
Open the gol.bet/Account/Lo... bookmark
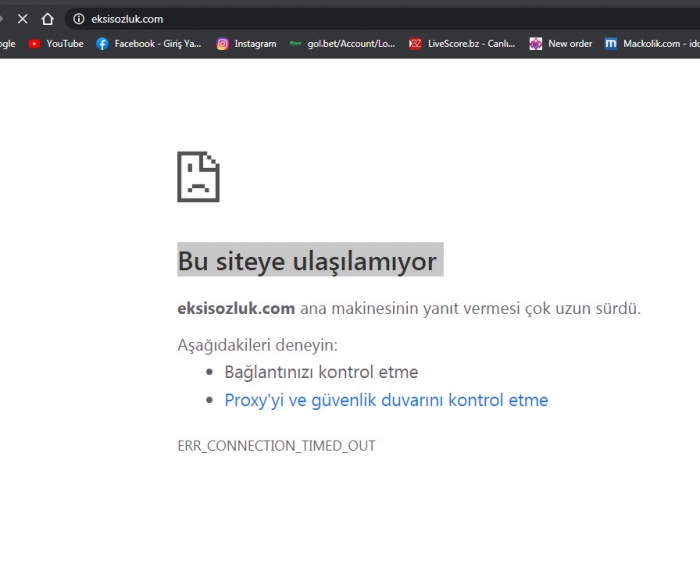[342, 44]
